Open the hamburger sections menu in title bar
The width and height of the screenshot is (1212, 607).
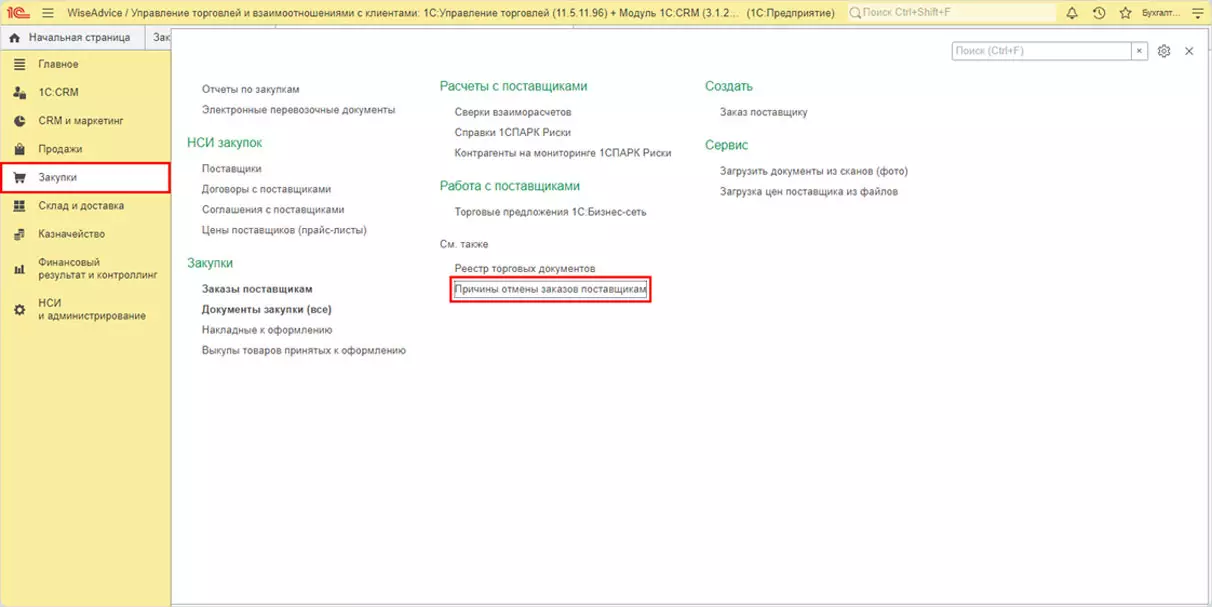click(x=47, y=13)
